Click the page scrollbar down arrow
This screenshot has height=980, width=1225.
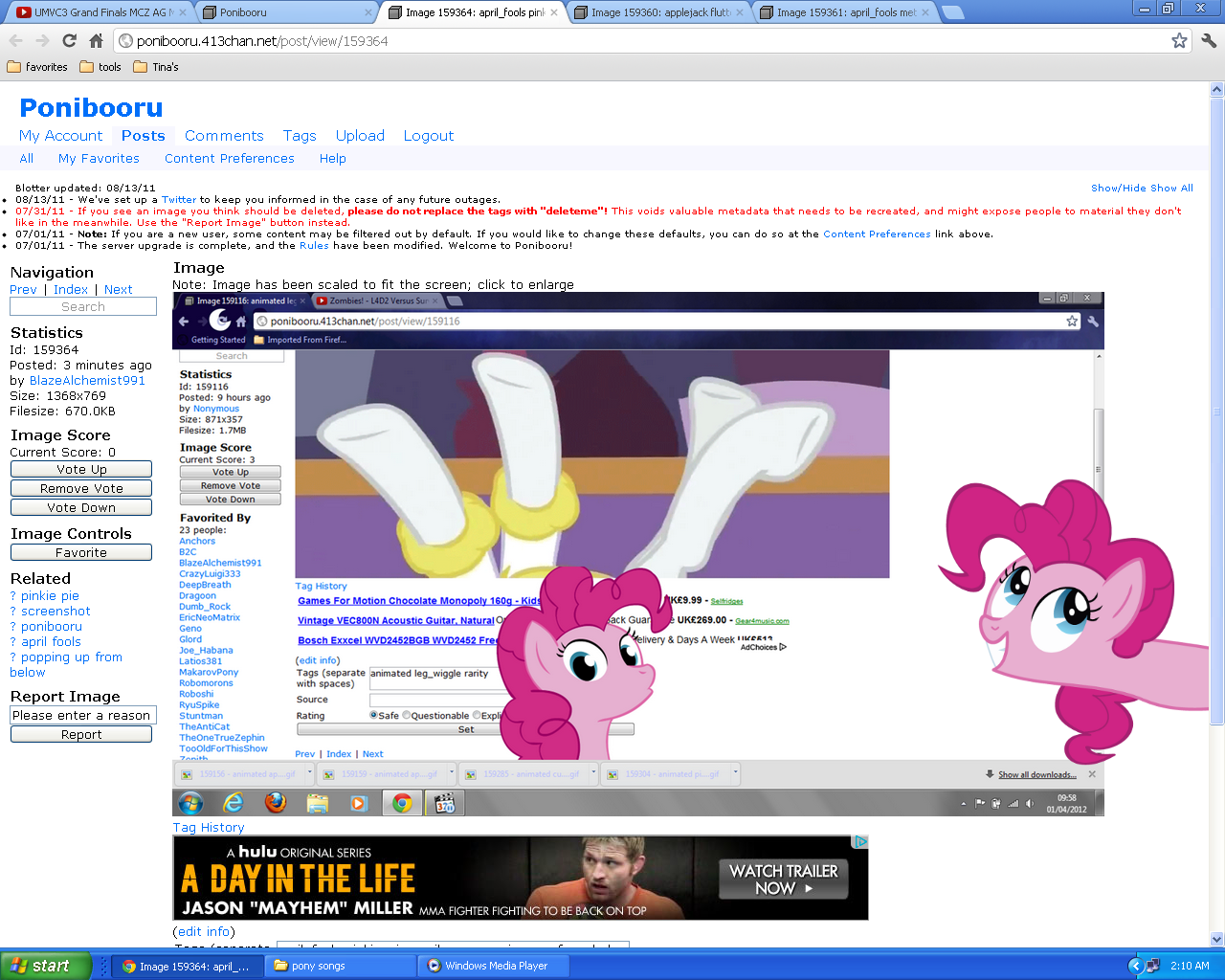1217,940
